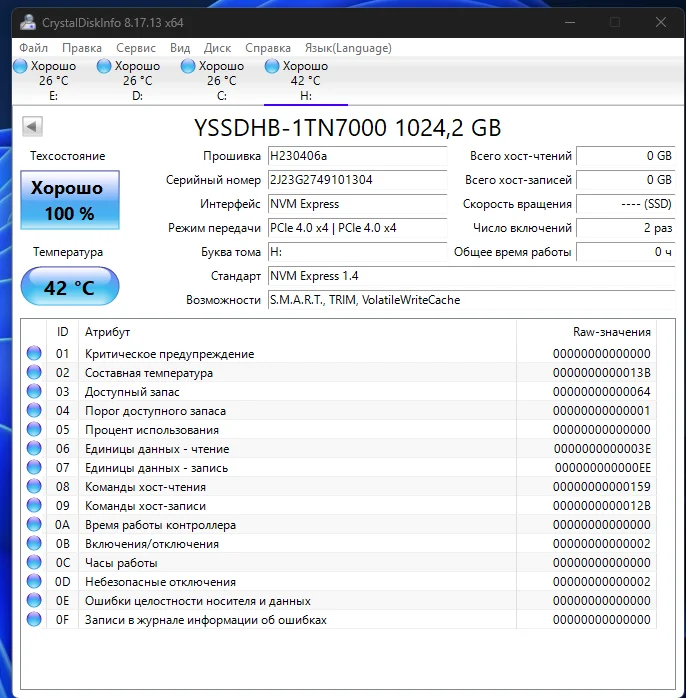Click the Режим передачи PCIe 4.0 x4 field
Viewport: 686px width, 698px height.
[357, 228]
